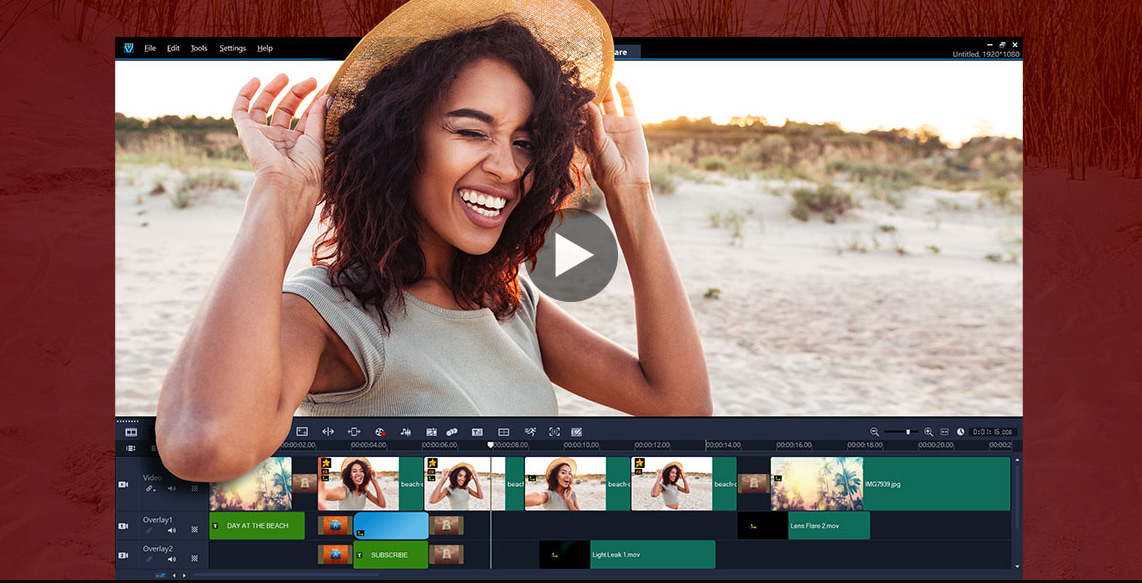Open the Settings menu
1142x583 pixels.
pos(232,48)
